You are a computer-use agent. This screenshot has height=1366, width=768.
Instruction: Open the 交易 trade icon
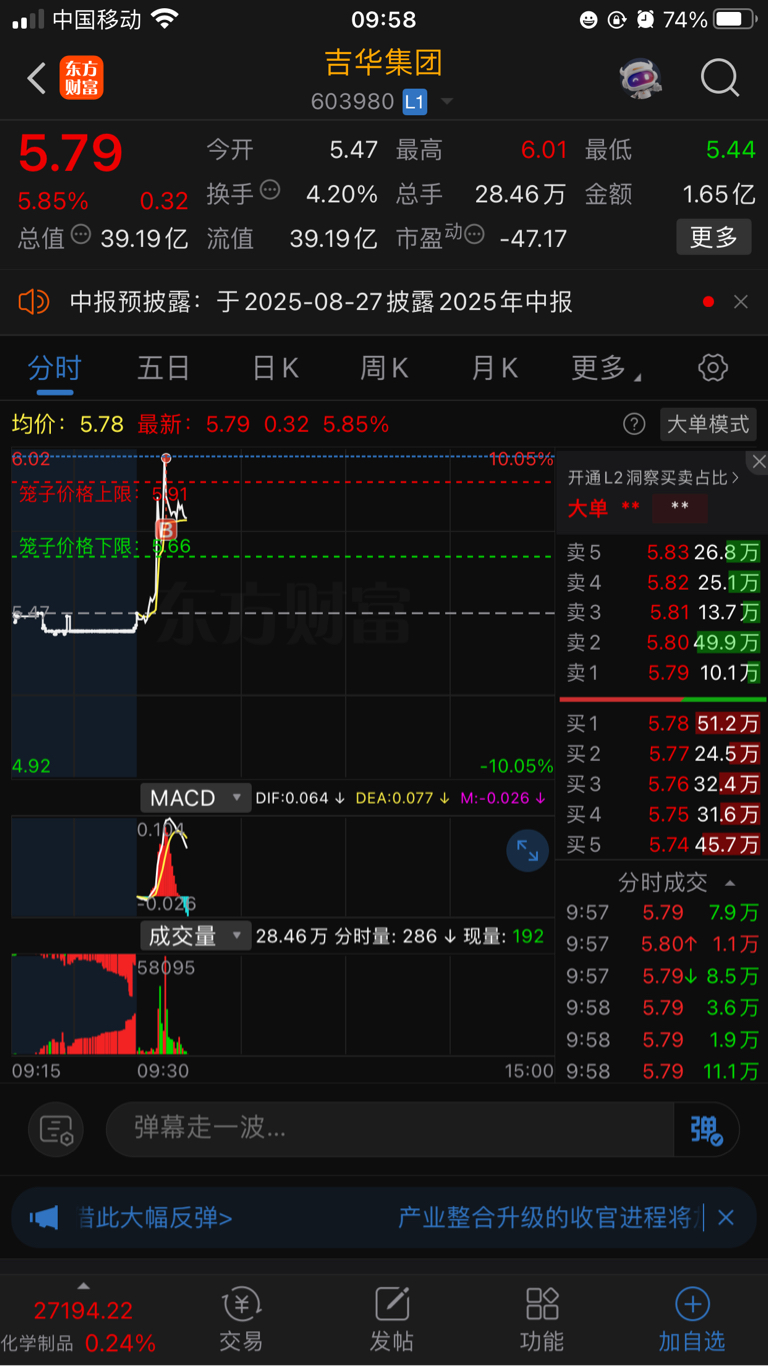click(241, 1319)
